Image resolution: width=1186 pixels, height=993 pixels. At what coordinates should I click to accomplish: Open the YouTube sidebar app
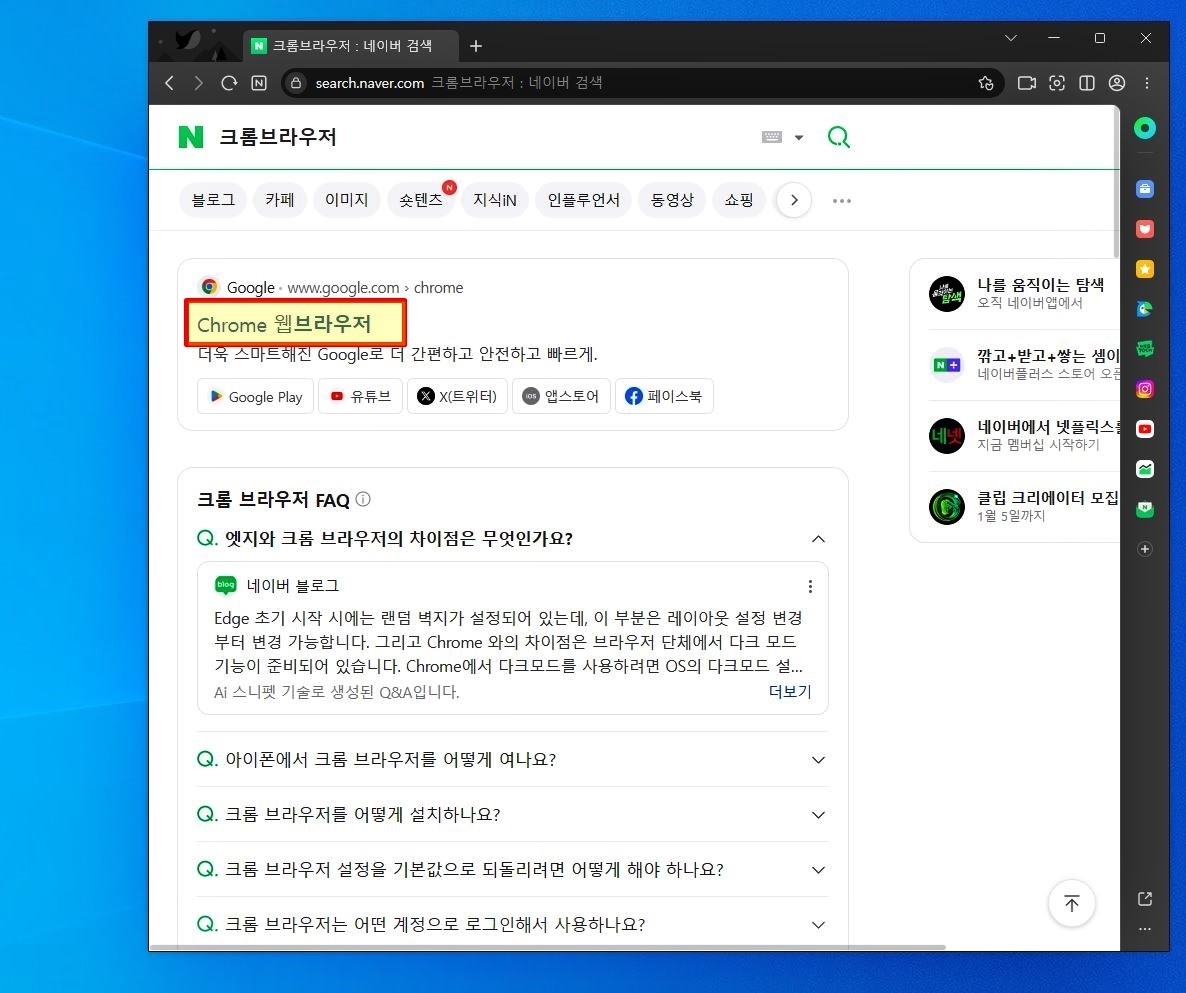(1145, 429)
